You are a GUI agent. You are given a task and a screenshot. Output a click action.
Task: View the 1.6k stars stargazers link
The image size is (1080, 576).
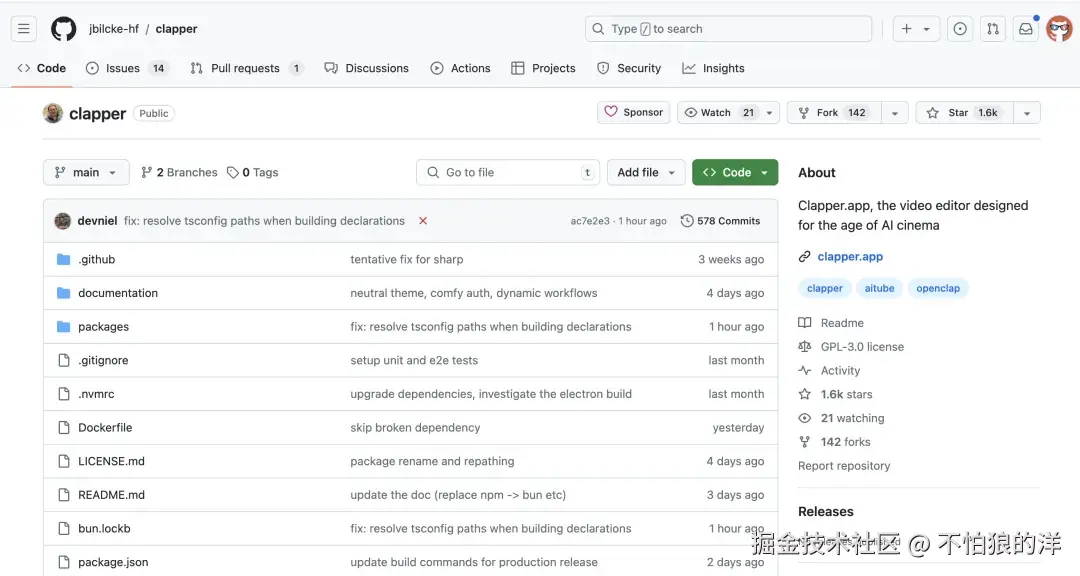pyautogui.click(x=835, y=394)
